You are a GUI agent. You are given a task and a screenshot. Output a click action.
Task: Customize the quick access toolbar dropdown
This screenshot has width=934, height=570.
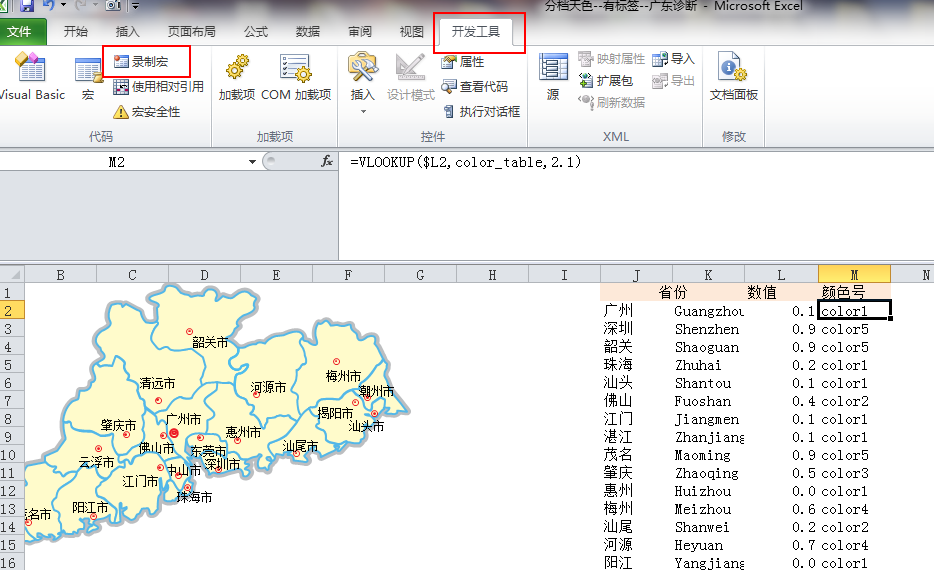(x=136, y=6)
